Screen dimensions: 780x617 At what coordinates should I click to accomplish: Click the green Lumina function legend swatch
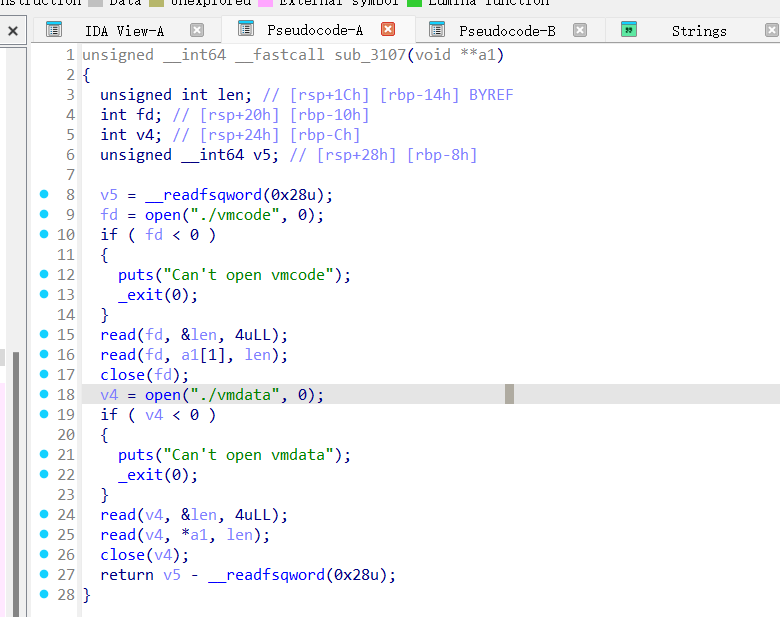413,3
